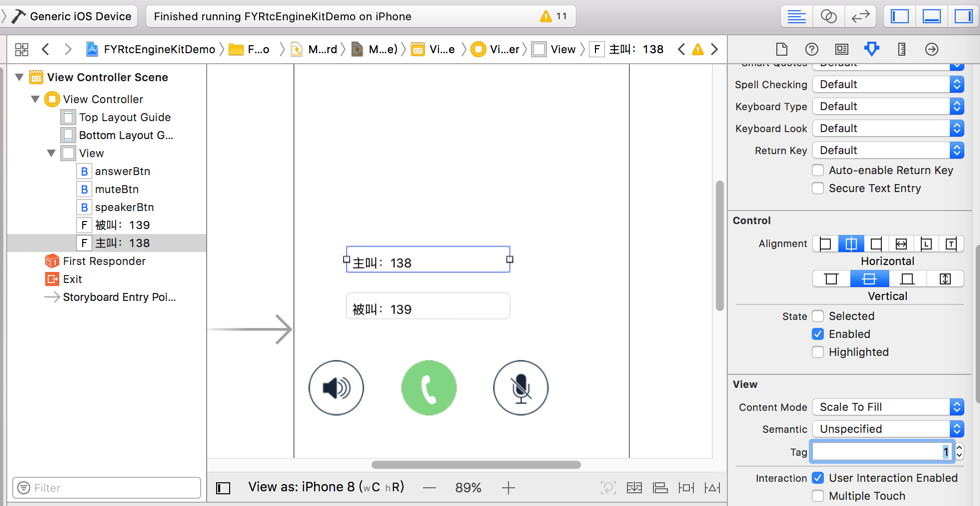Hide the Navigator panel
This screenshot has width=980, height=506.
899,16
